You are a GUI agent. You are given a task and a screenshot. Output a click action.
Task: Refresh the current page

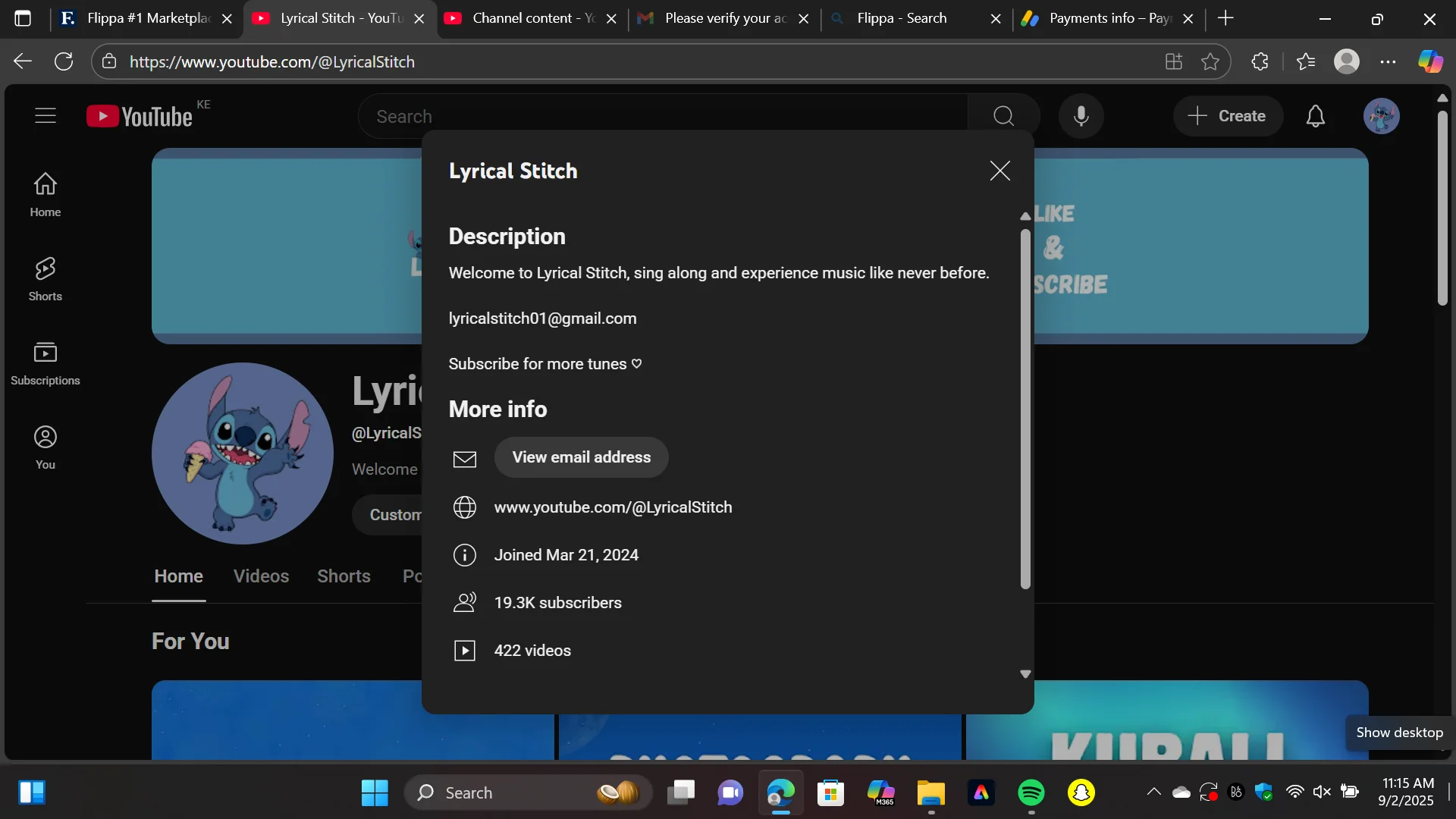(x=64, y=61)
